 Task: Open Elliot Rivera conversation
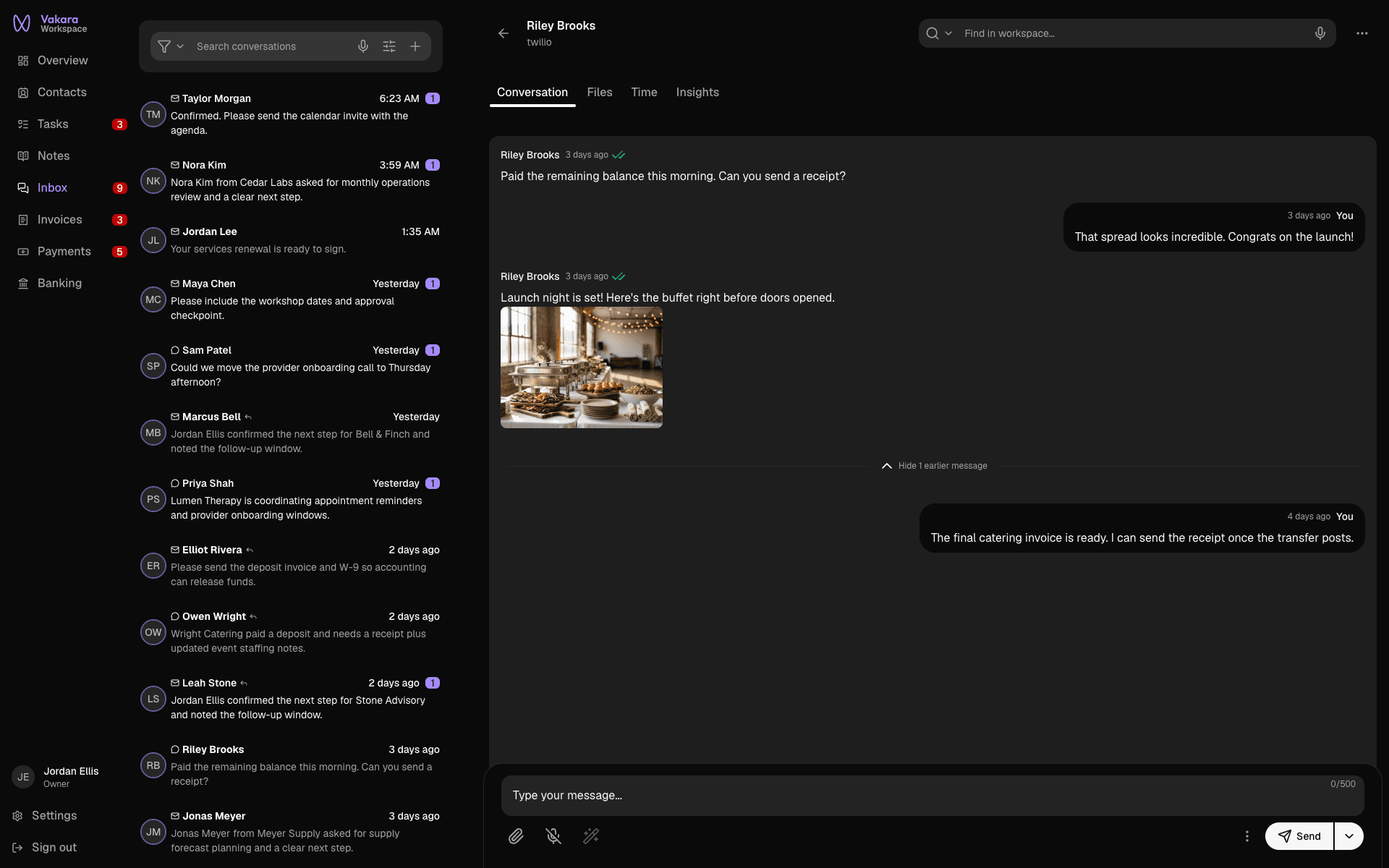coord(290,566)
